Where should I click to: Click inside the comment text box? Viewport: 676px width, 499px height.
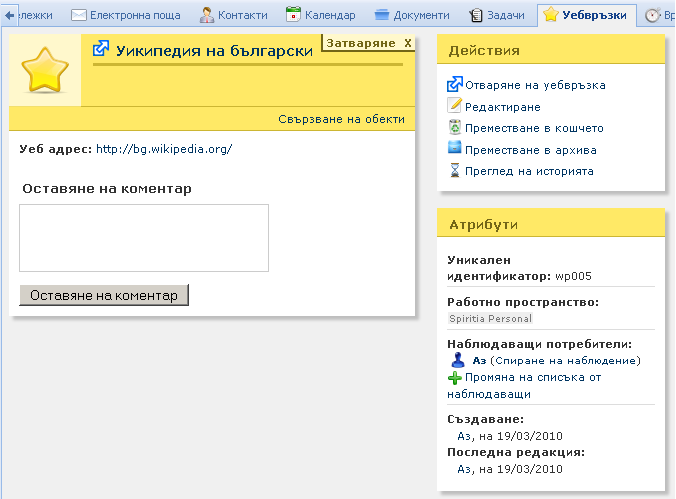144,238
